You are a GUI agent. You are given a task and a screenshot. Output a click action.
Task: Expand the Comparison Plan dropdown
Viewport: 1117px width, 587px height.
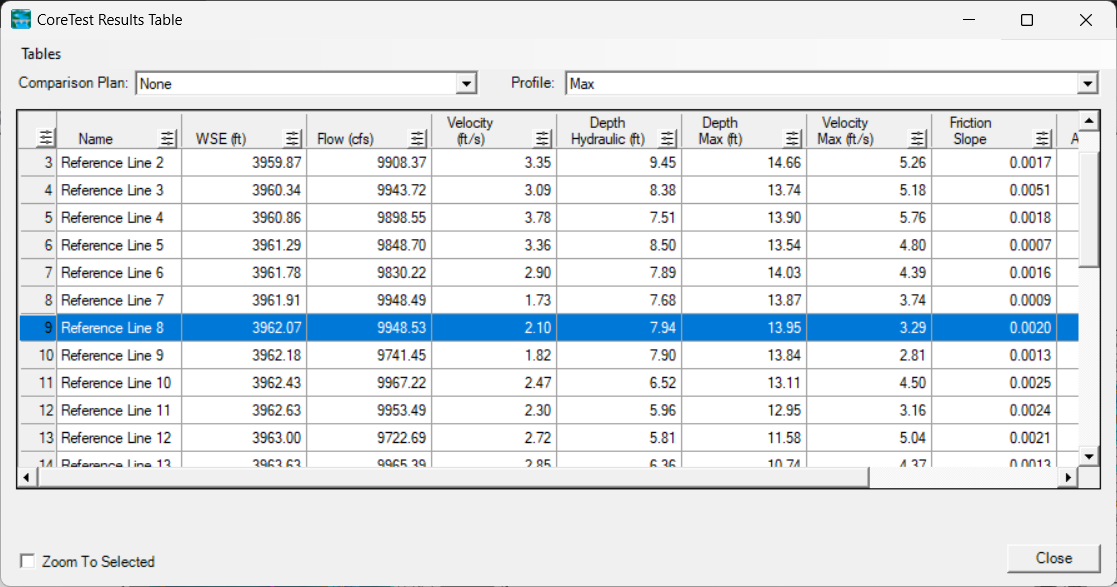(466, 84)
